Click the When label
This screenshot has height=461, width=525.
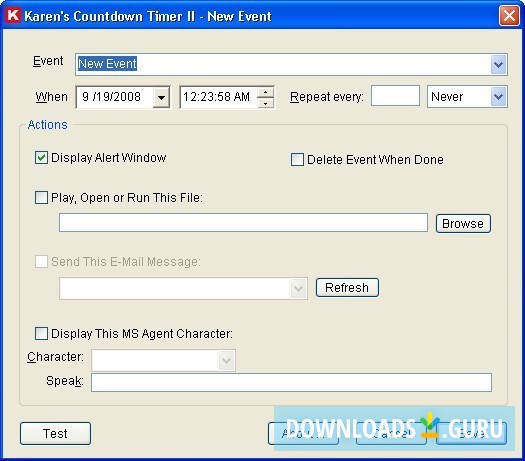(51, 97)
